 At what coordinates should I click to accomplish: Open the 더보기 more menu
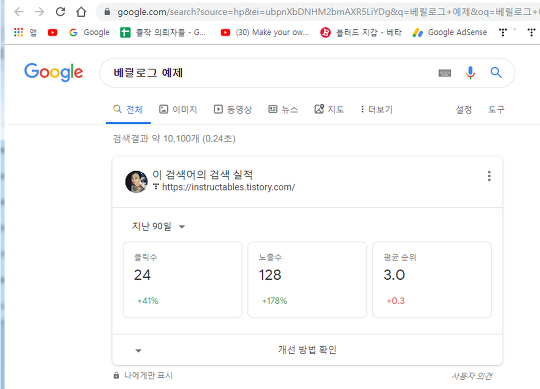376,109
